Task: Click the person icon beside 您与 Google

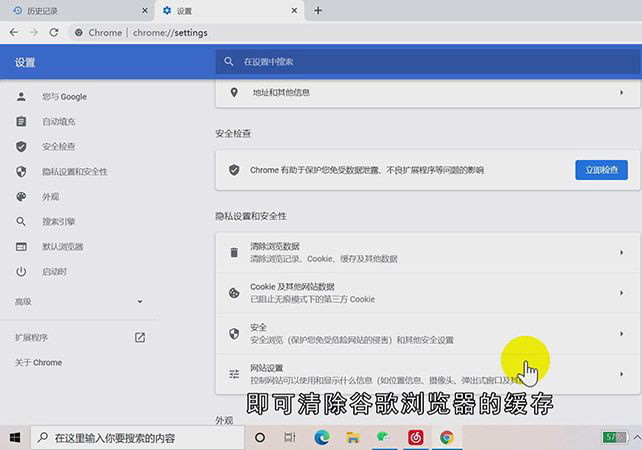Action: click(21, 97)
